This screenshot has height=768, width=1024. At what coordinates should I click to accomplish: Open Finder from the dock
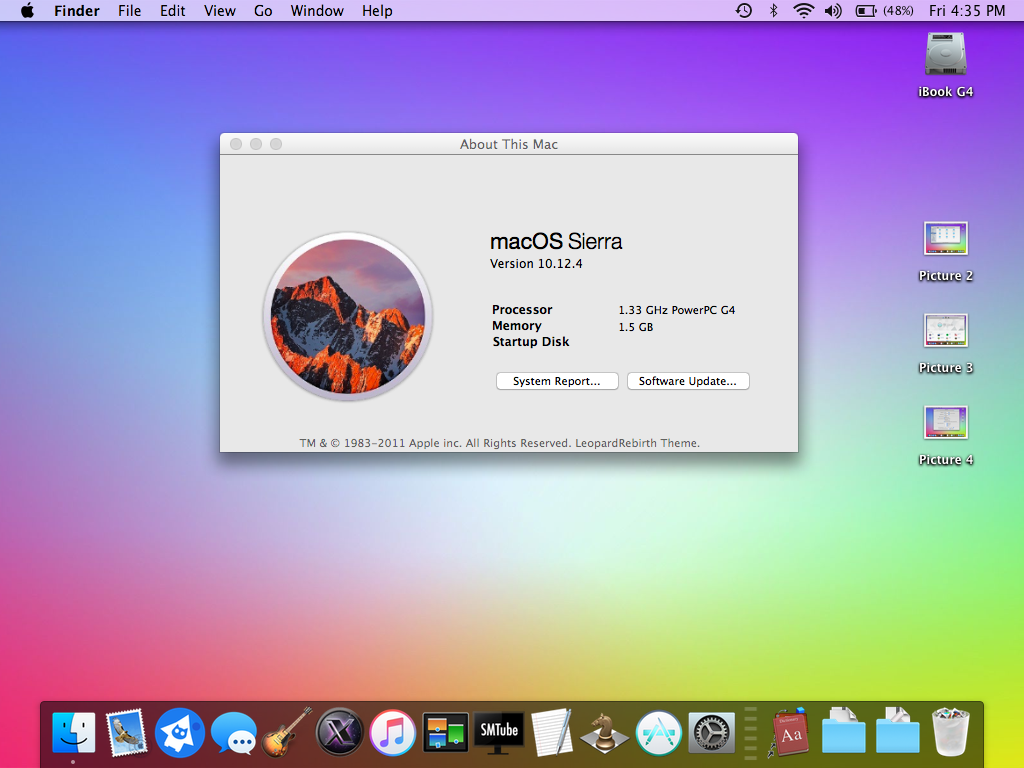pyautogui.click(x=73, y=733)
